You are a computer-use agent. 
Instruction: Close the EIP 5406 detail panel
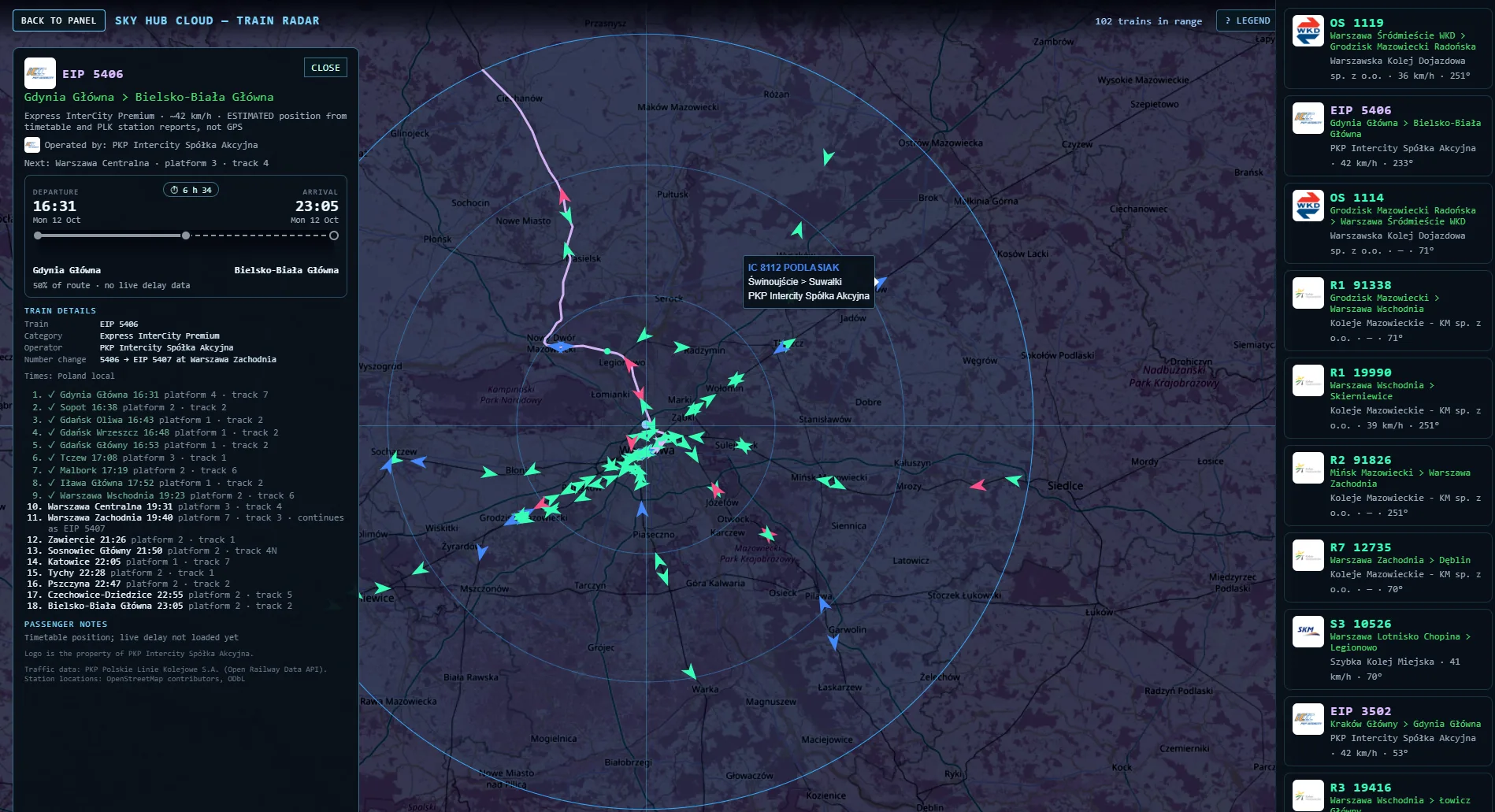(x=325, y=68)
